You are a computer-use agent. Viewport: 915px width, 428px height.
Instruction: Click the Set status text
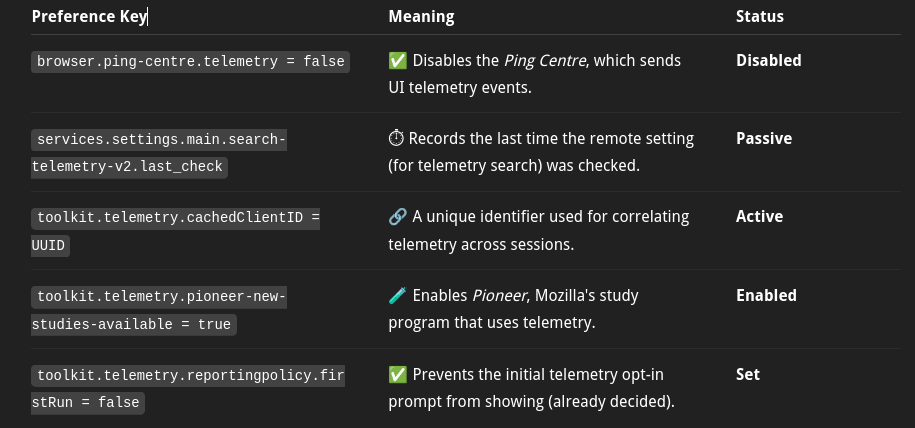pyautogui.click(x=748, y=374)
